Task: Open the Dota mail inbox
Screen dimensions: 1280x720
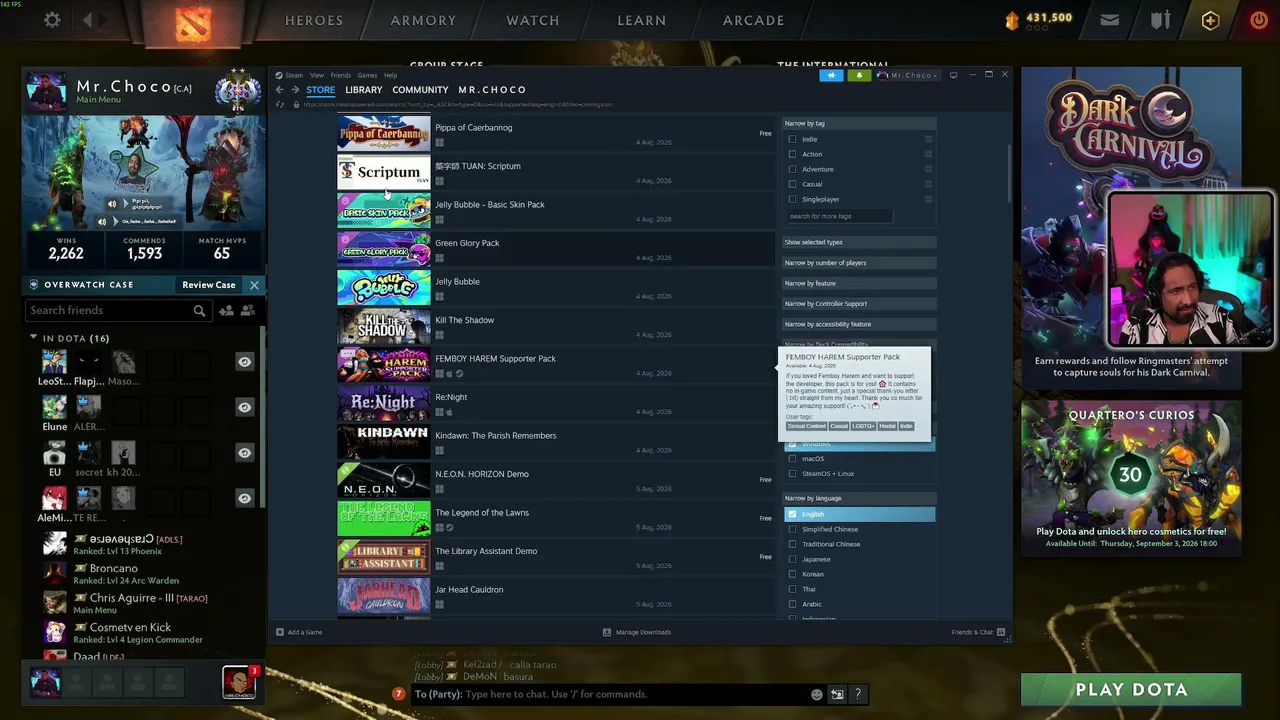Action: pyautogui.click(x=1109, y=20)
